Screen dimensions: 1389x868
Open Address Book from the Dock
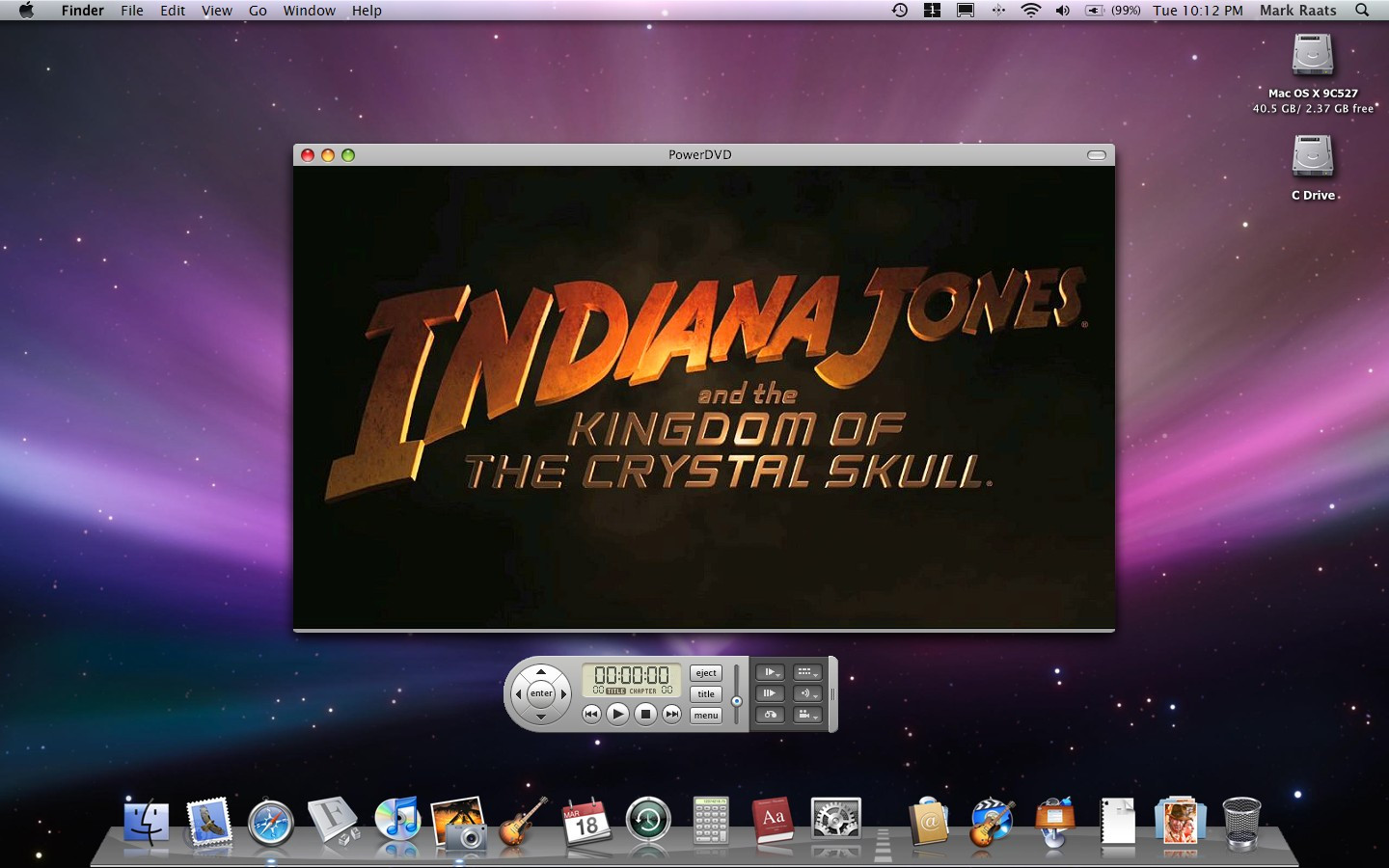pyautogui.click(x=929, y=823)
